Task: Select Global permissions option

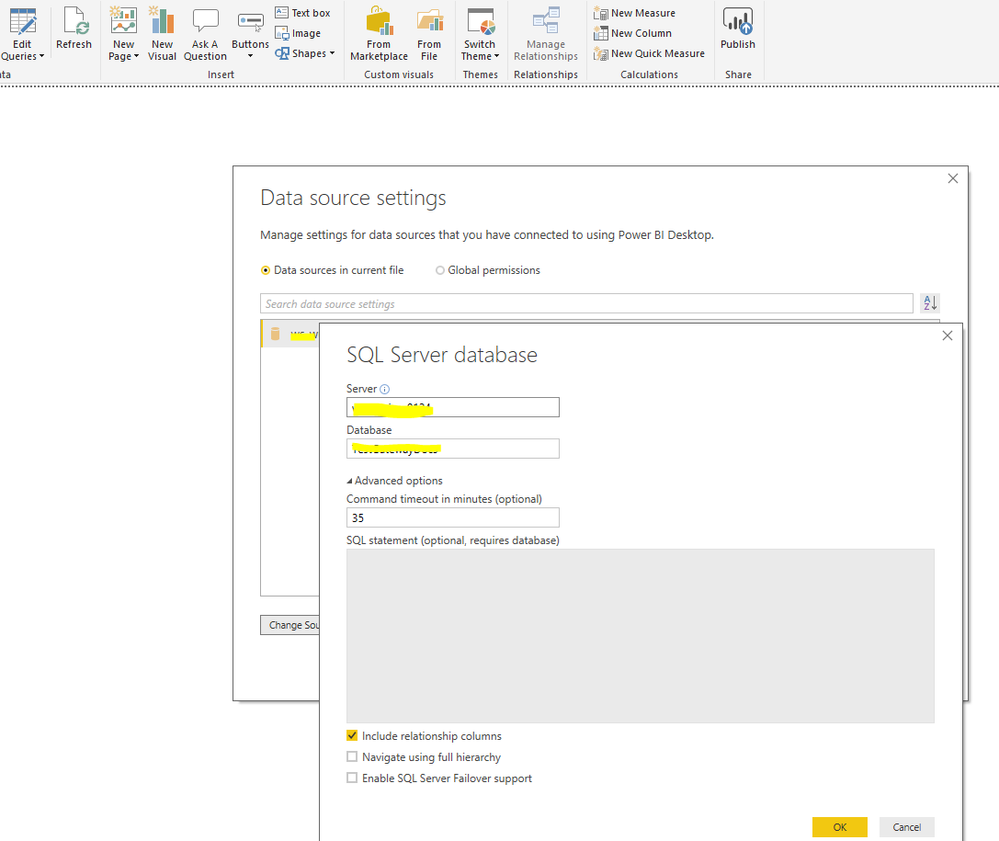Action: click(x=487, y=270)
